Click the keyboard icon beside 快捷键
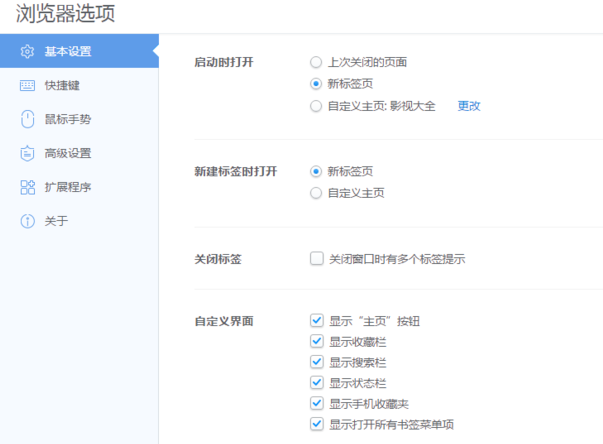 coord(27,85)
